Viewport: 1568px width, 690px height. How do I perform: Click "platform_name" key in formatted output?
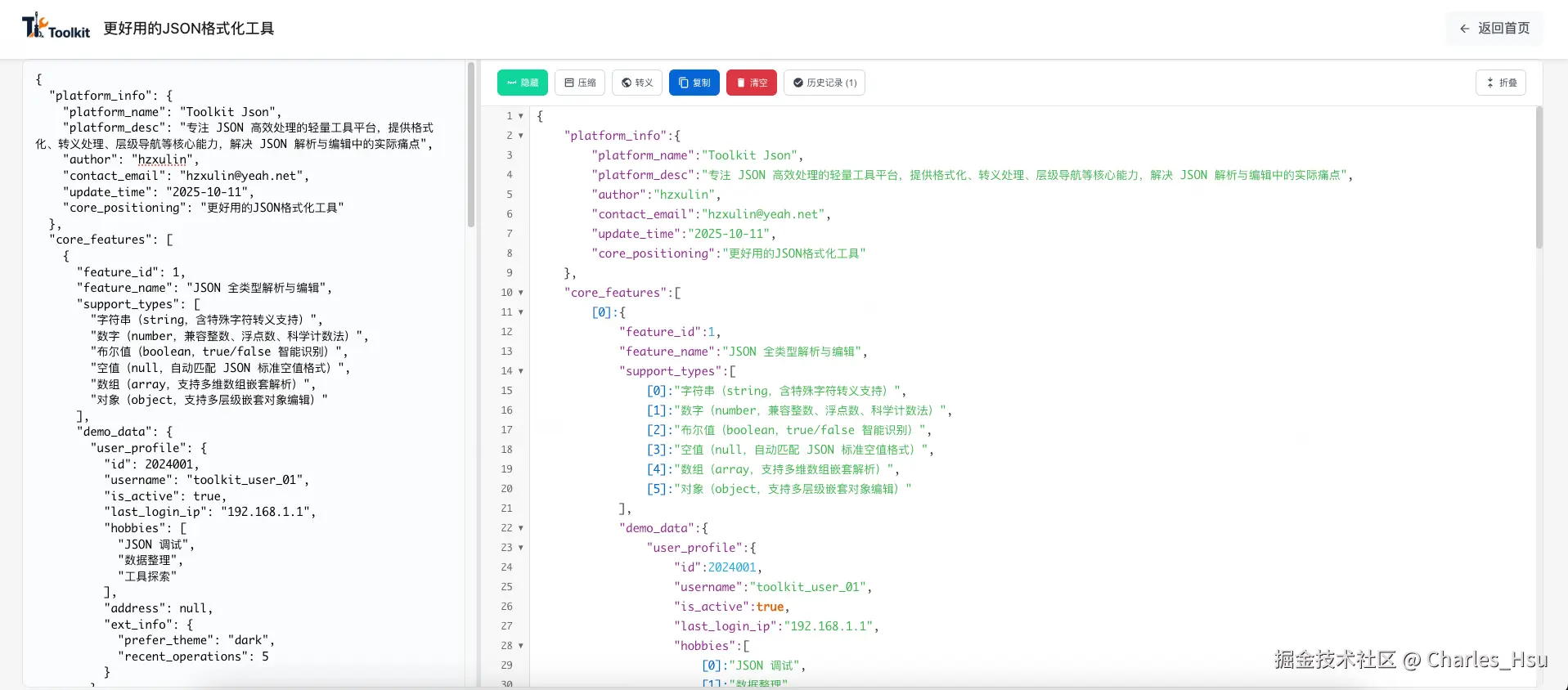(x=645, y=155)
